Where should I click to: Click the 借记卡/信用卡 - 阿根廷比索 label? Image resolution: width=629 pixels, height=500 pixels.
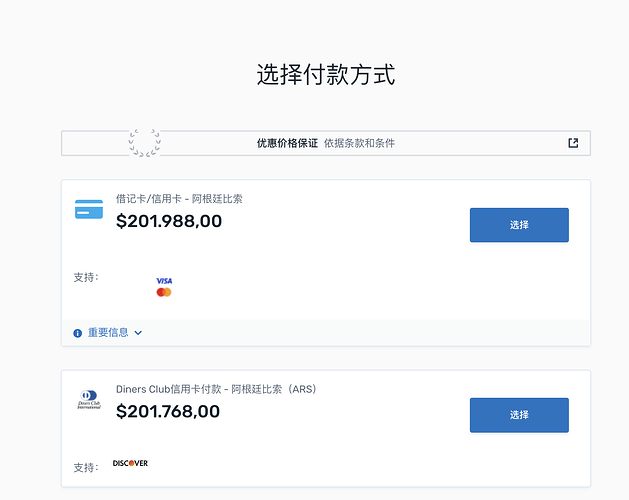pos(179,198)
